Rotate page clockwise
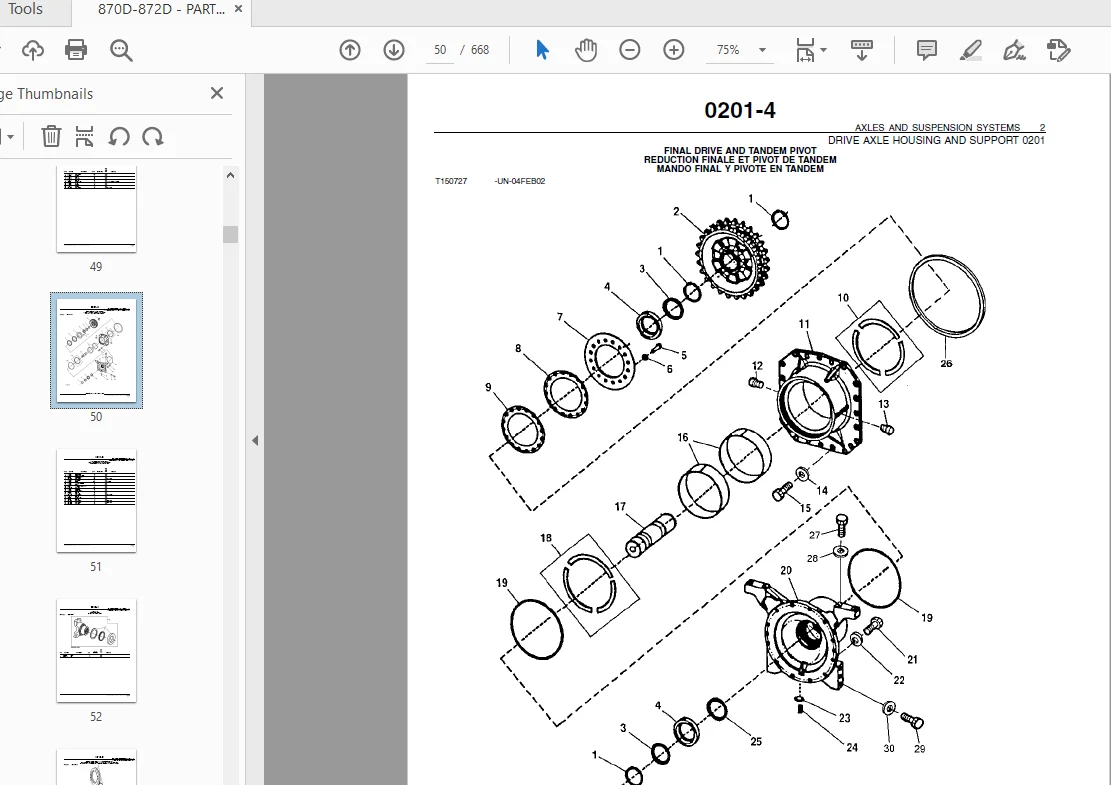1111x785 pixels. point(152,136)
